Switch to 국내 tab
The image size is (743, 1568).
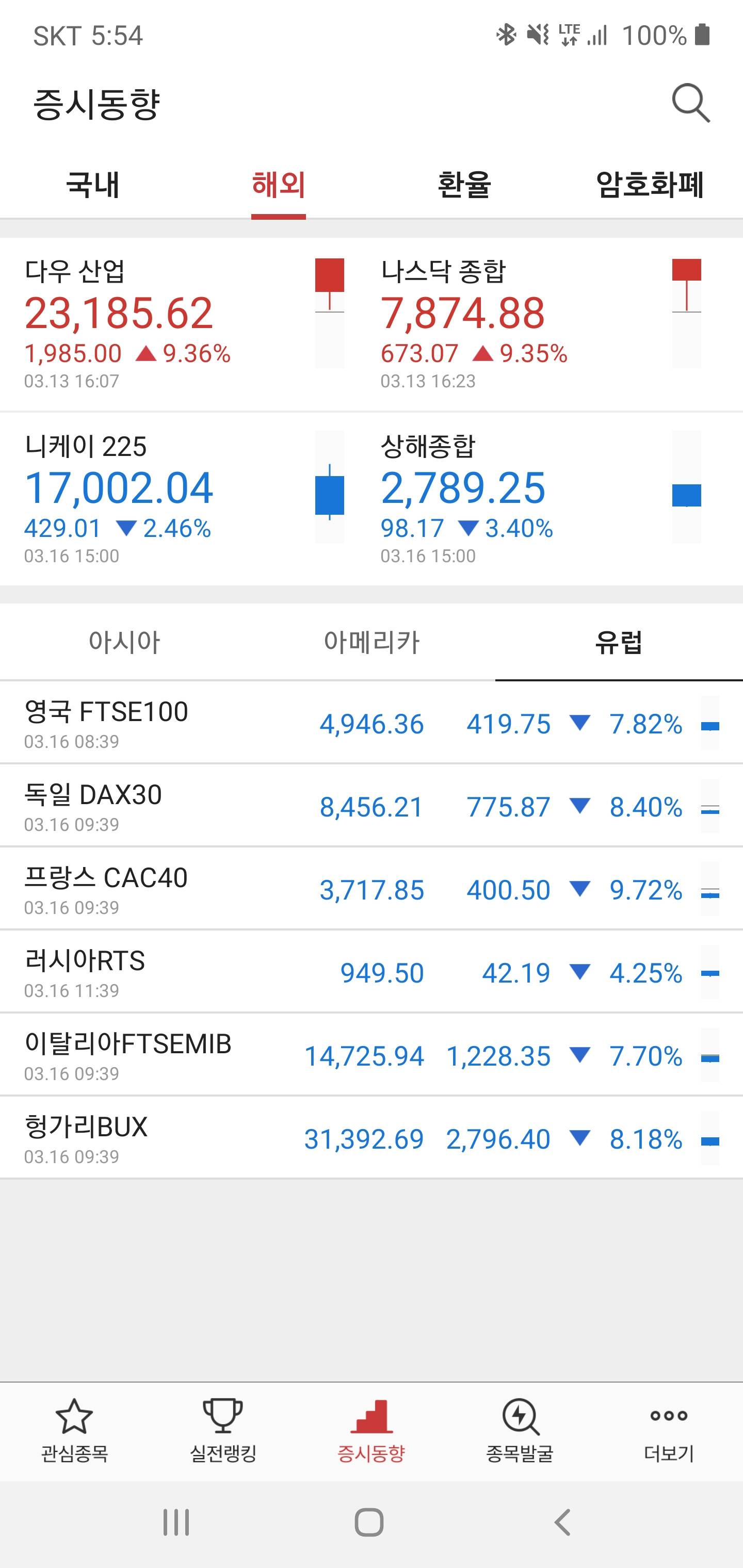[92, 185]
